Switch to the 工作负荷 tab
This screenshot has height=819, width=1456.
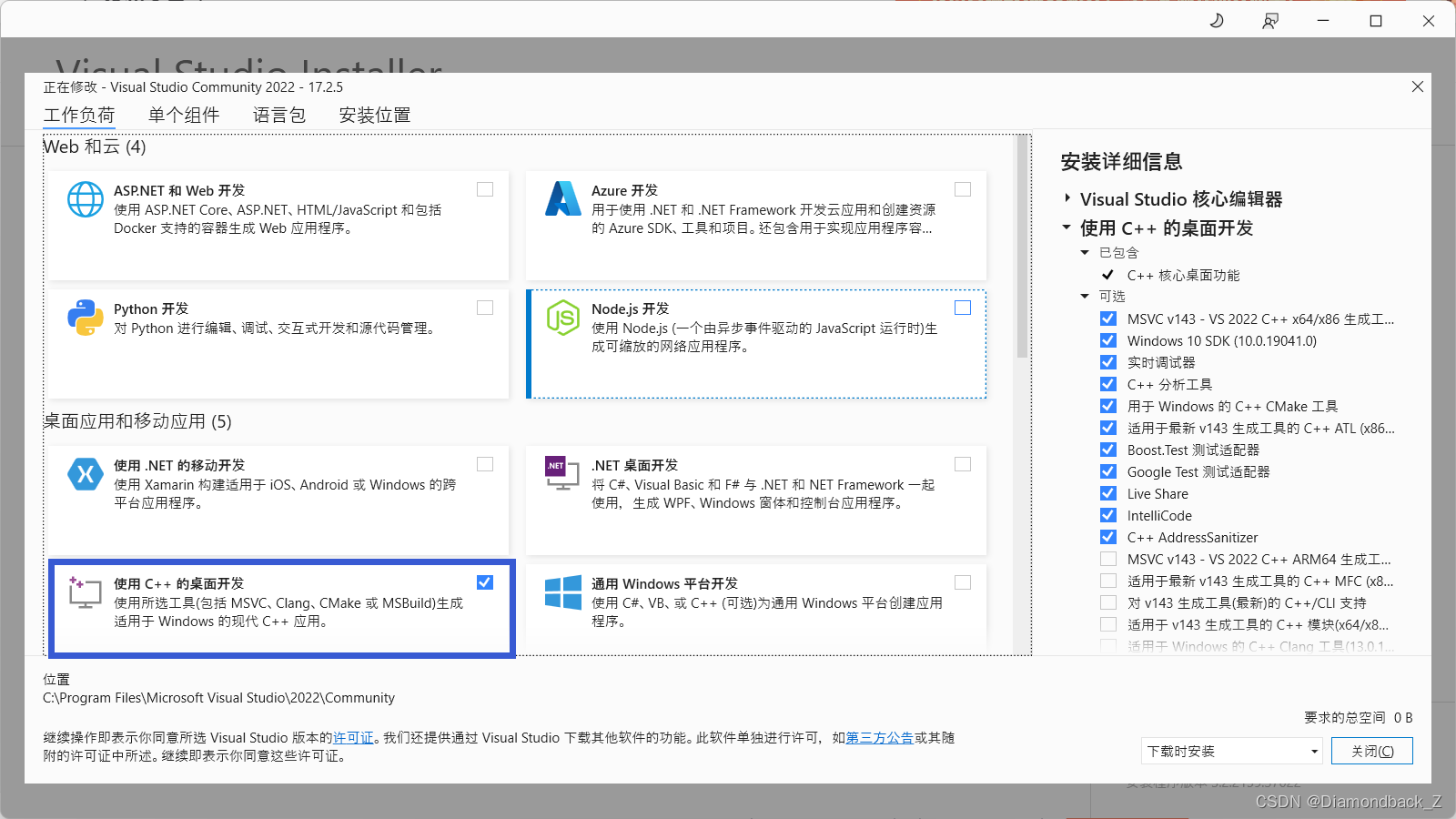tap(79, 116)
